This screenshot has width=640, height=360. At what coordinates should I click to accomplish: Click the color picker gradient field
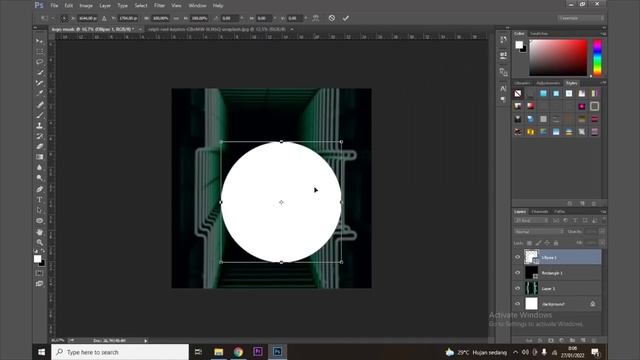tap(558, 58)
